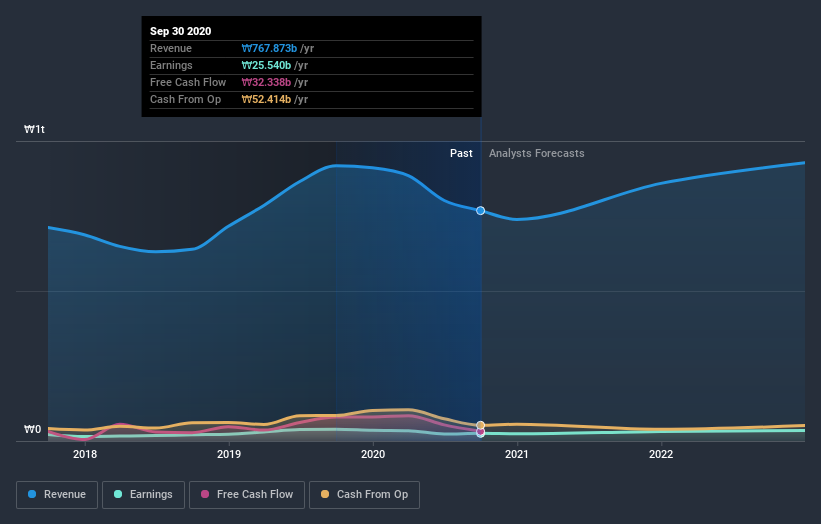Viewport: 821px width, 524px height.
Task: Select the Revenue data point marker on chart
Action: pyautogui.click(x=480, y=210)
